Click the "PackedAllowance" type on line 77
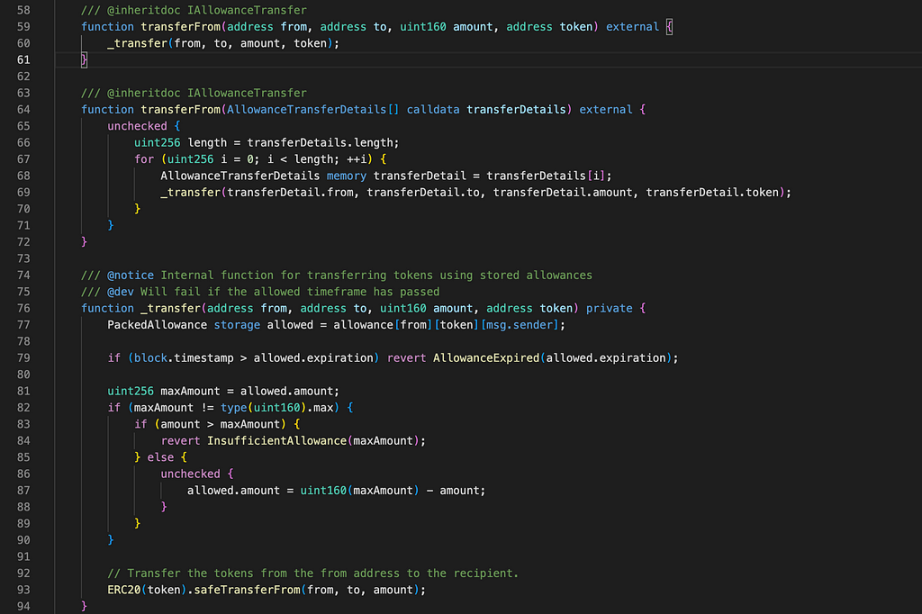Image resolution: width=922 pixels, height=614 pixels. tap(157, 325)
